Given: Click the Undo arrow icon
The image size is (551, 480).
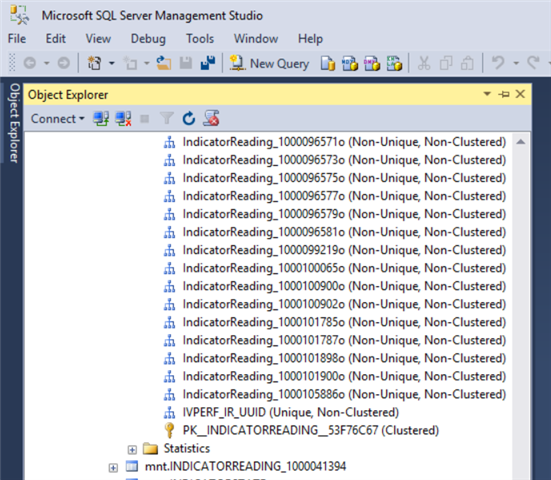Looking at the screenshot, I should 498,63.
